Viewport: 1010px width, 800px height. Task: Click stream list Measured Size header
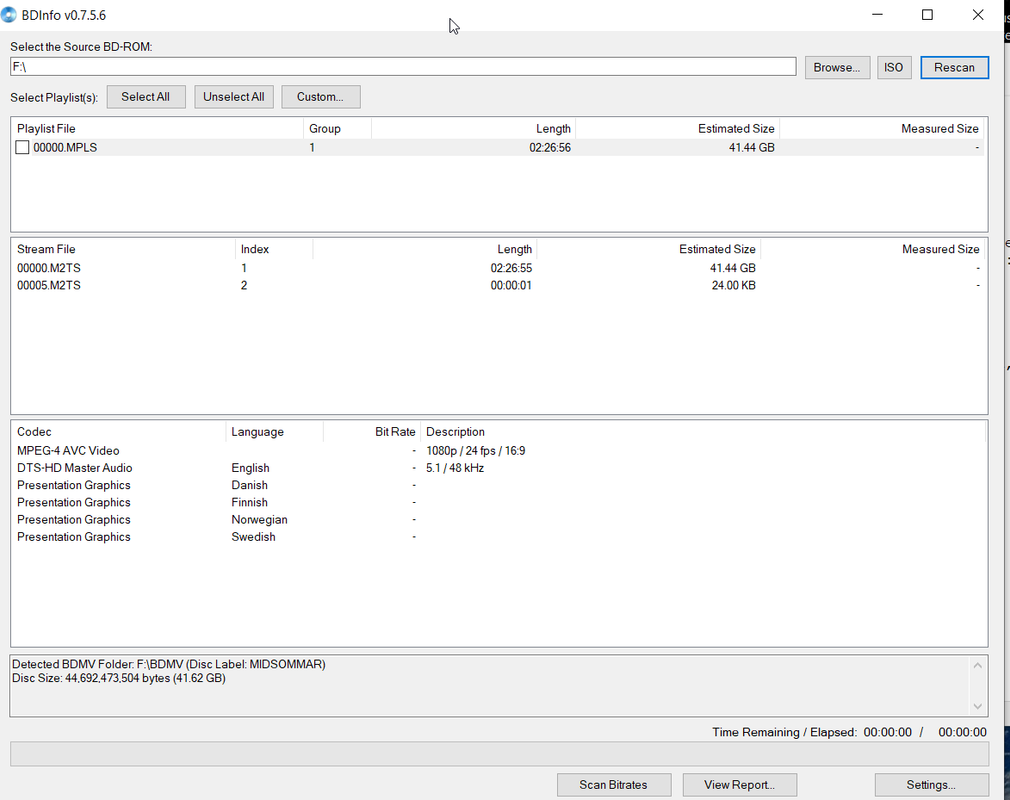[x=872, y=249]
